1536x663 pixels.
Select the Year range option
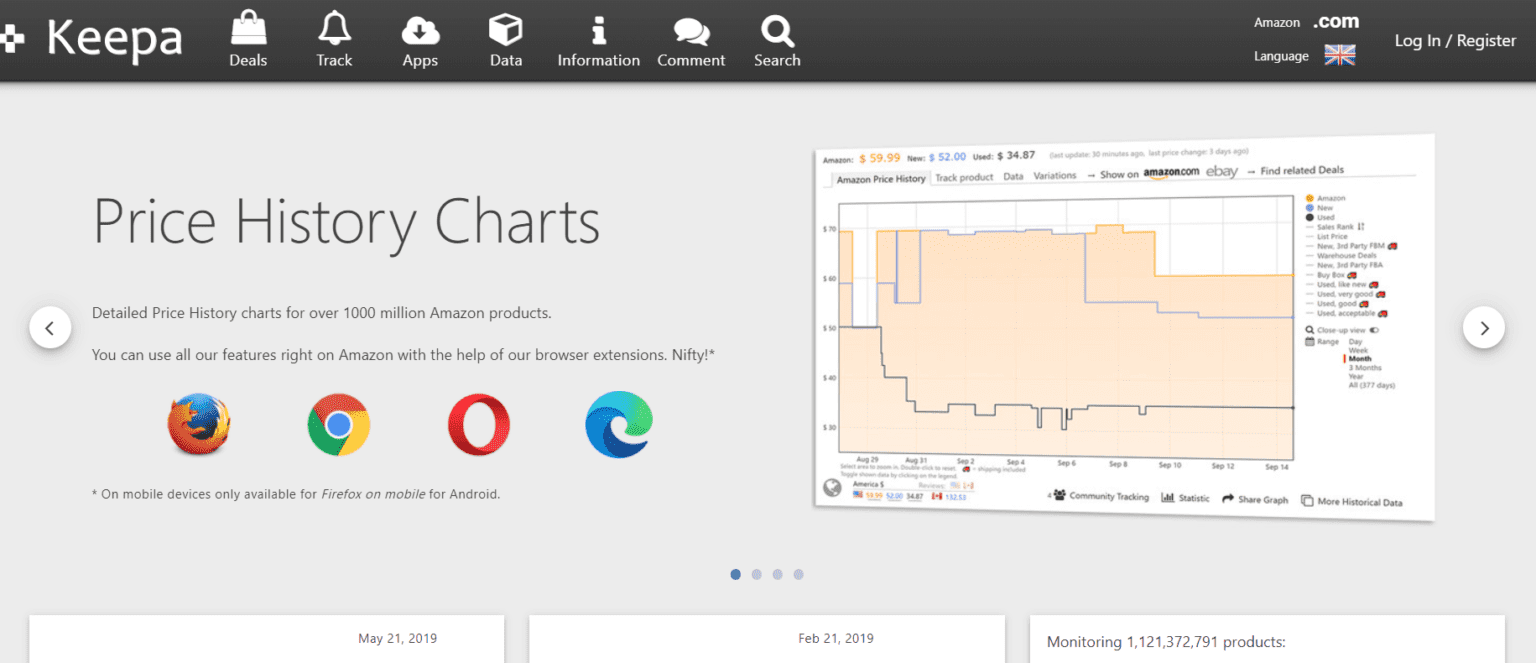(1356, 376)
